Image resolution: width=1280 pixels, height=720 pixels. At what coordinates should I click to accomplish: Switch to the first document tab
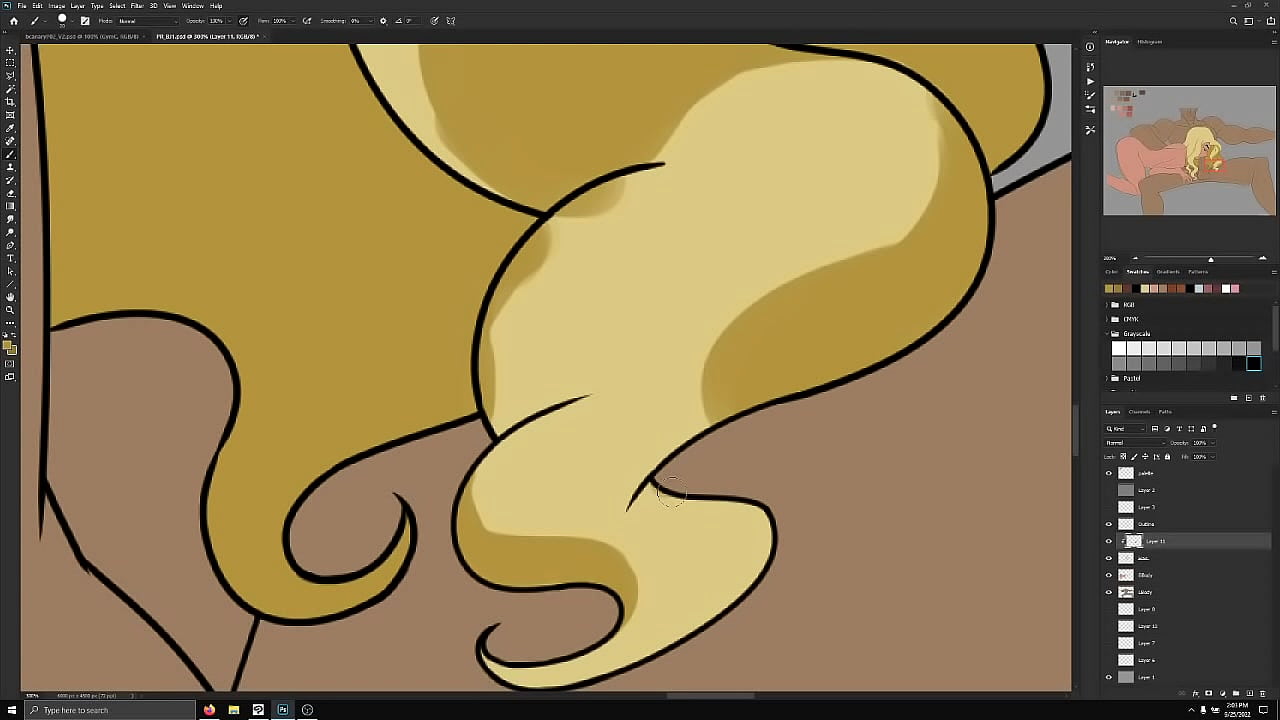82,36
